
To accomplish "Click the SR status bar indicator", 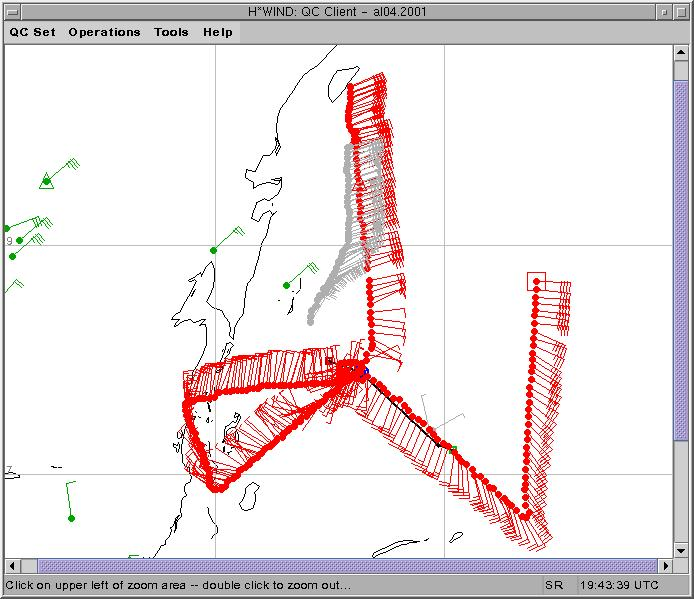I will 553,585.
